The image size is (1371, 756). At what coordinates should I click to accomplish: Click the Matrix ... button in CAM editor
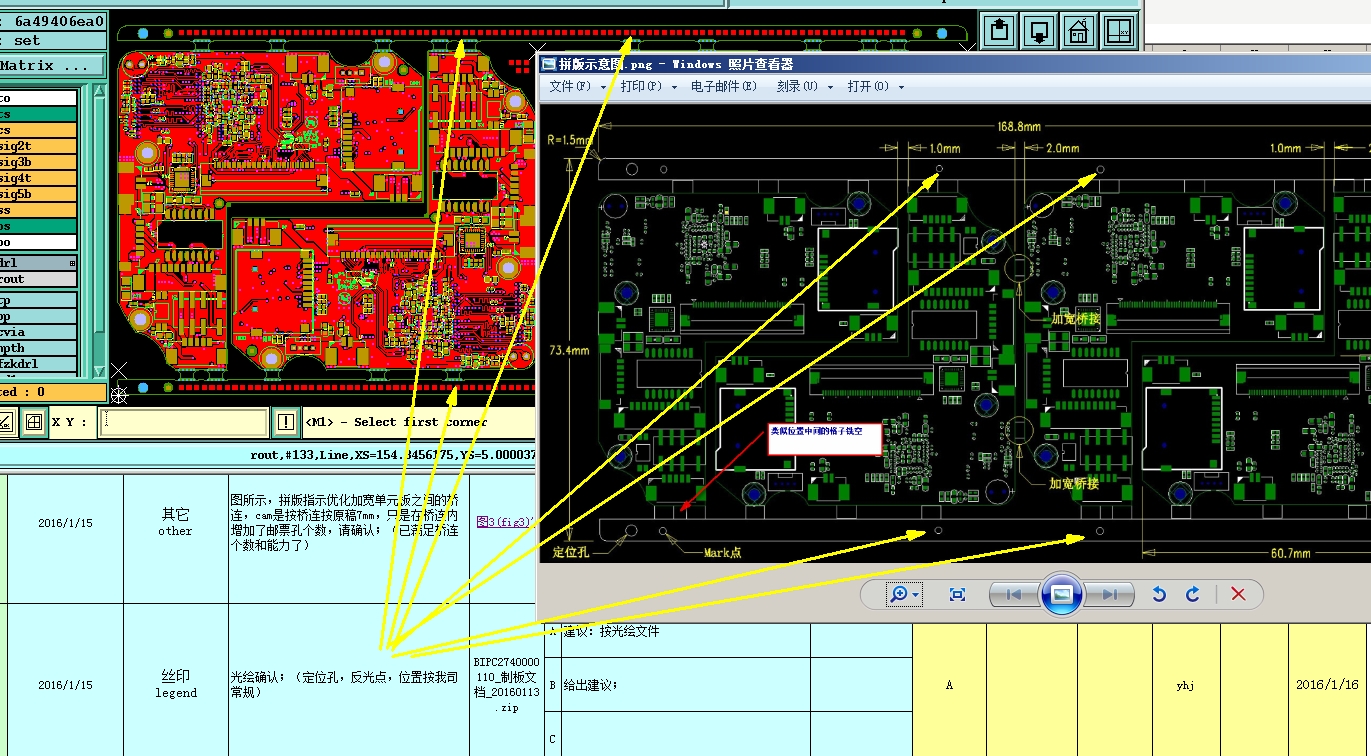pyautogui.click(x=52, y=65)
